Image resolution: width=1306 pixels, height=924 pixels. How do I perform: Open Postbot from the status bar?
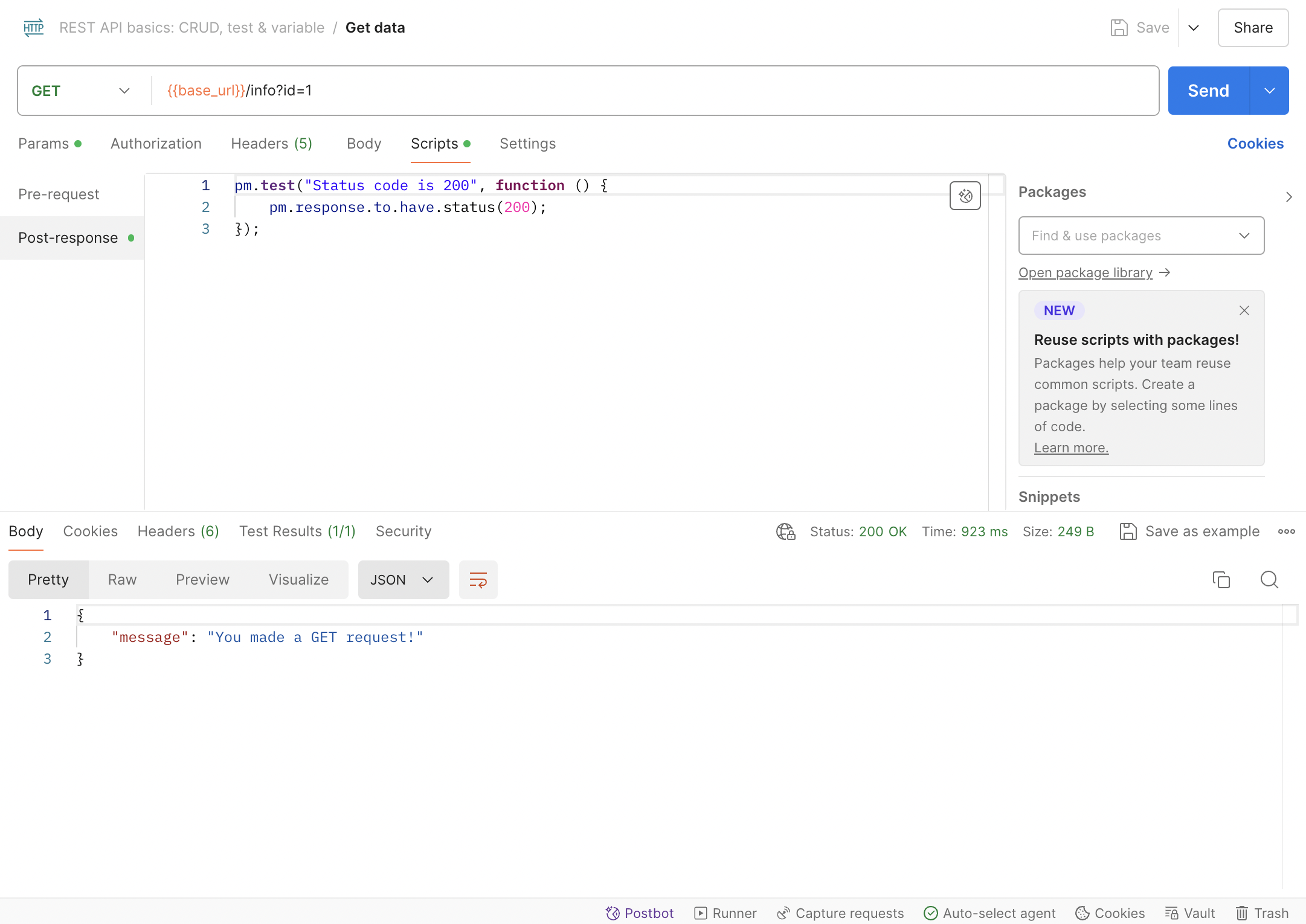[640, 913]
